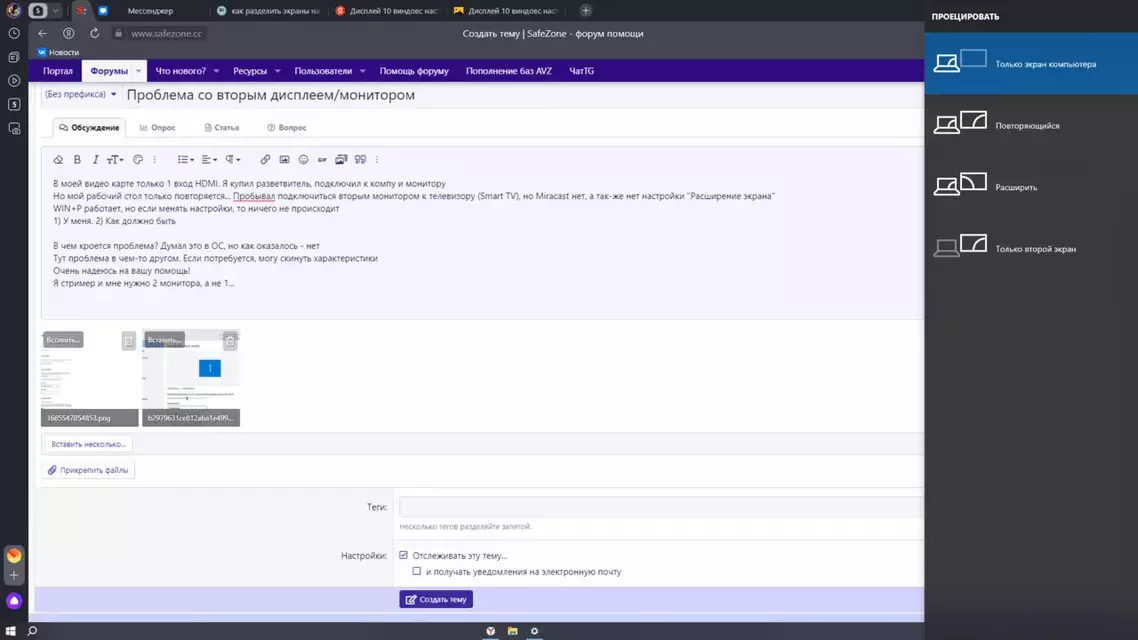Go back with the browser arrow

click(x=42, y=33)
